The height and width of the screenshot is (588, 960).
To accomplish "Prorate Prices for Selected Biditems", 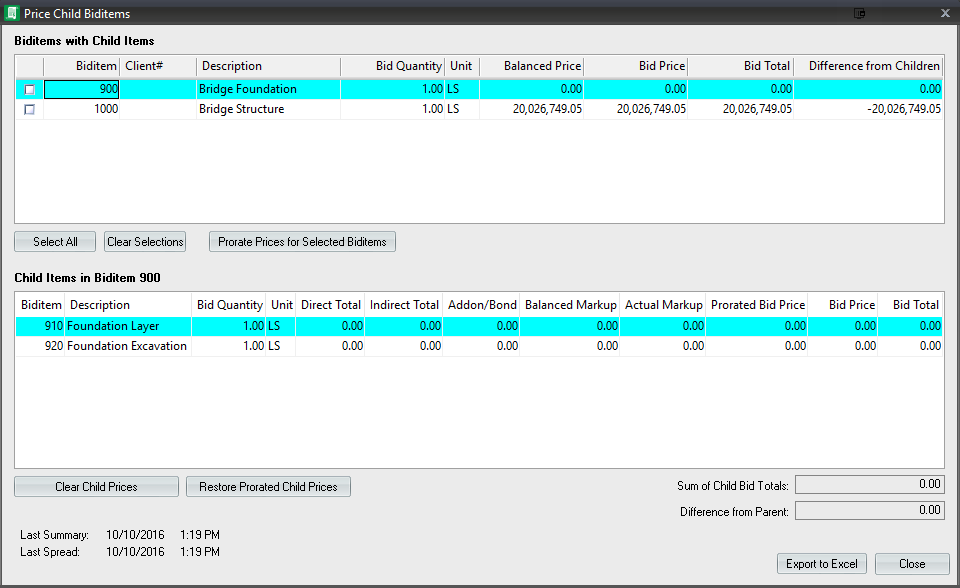I will (303, 242).
